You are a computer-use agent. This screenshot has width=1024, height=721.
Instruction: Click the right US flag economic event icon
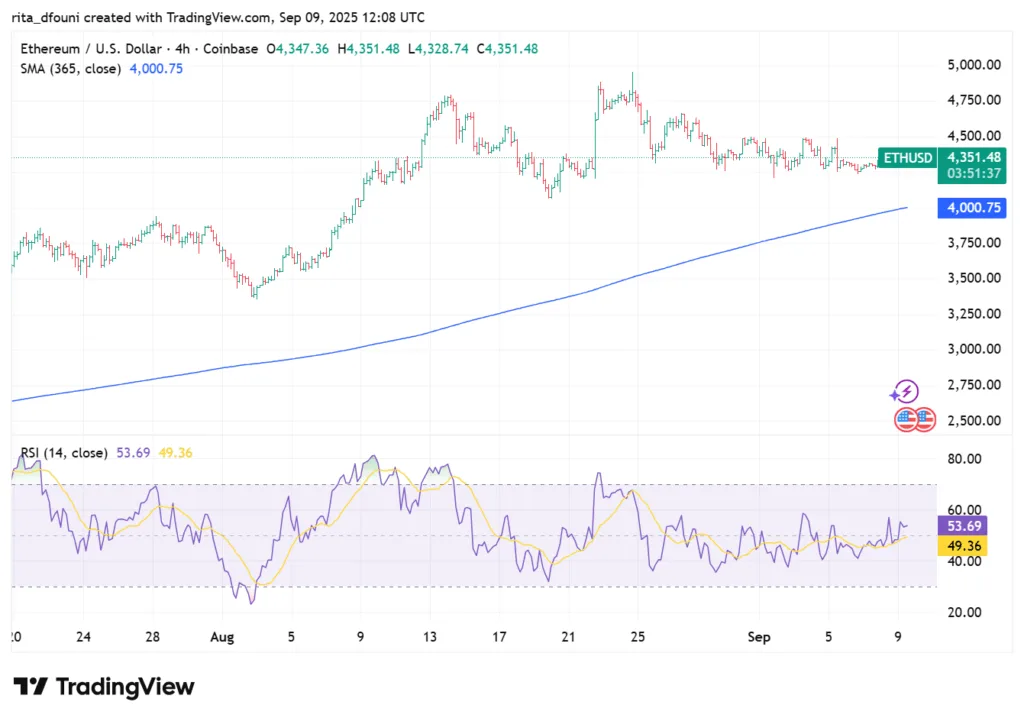pyautogui.click(x=923, y=420)
